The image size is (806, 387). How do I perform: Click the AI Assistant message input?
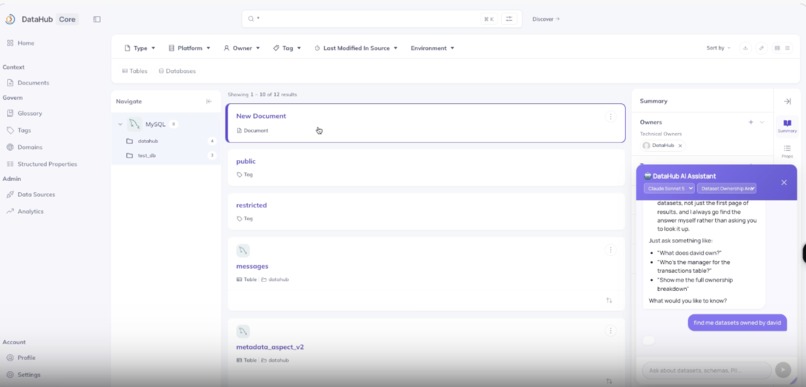coord(706,370)
